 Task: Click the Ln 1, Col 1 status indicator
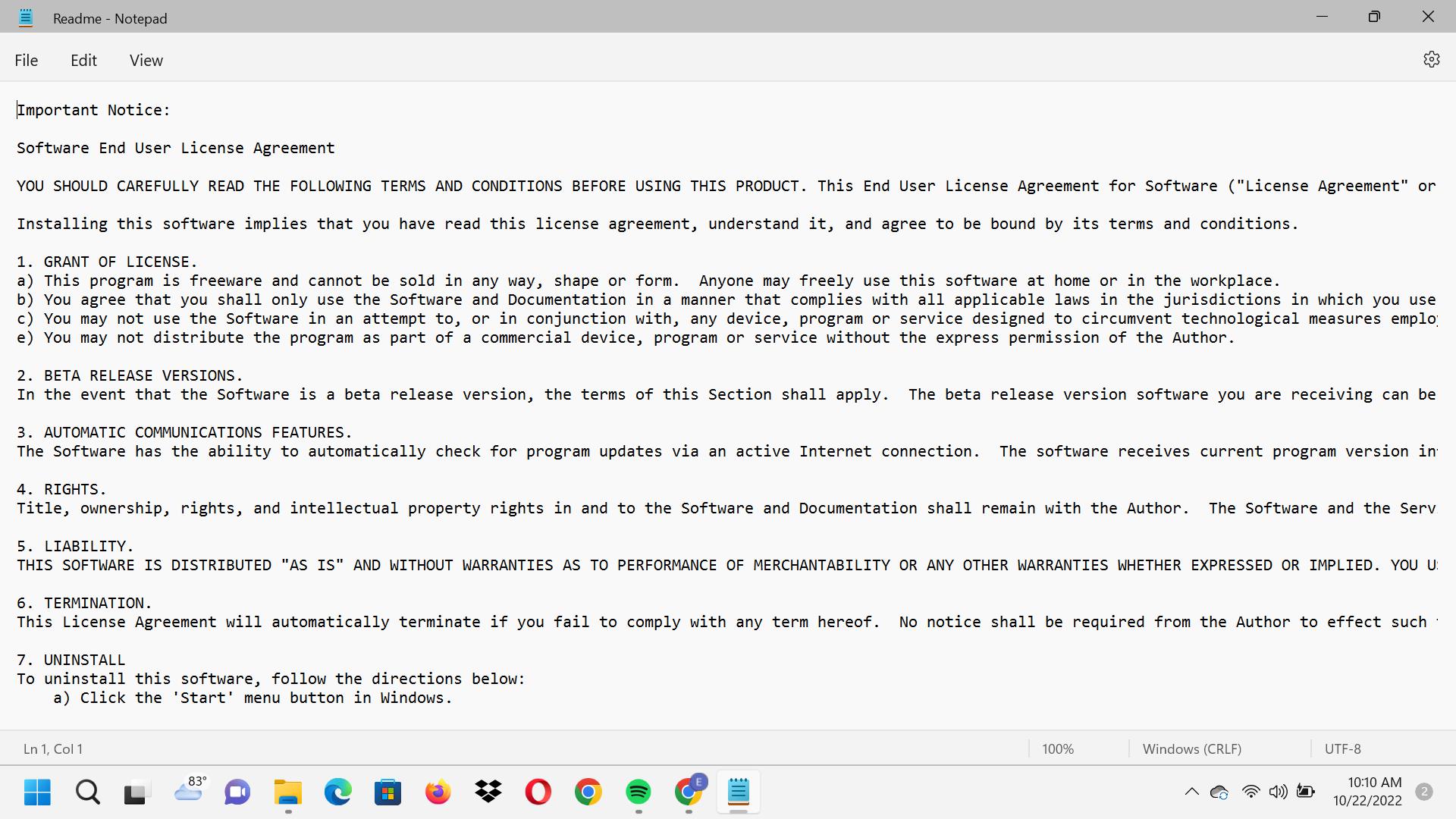tap(53, 749)
